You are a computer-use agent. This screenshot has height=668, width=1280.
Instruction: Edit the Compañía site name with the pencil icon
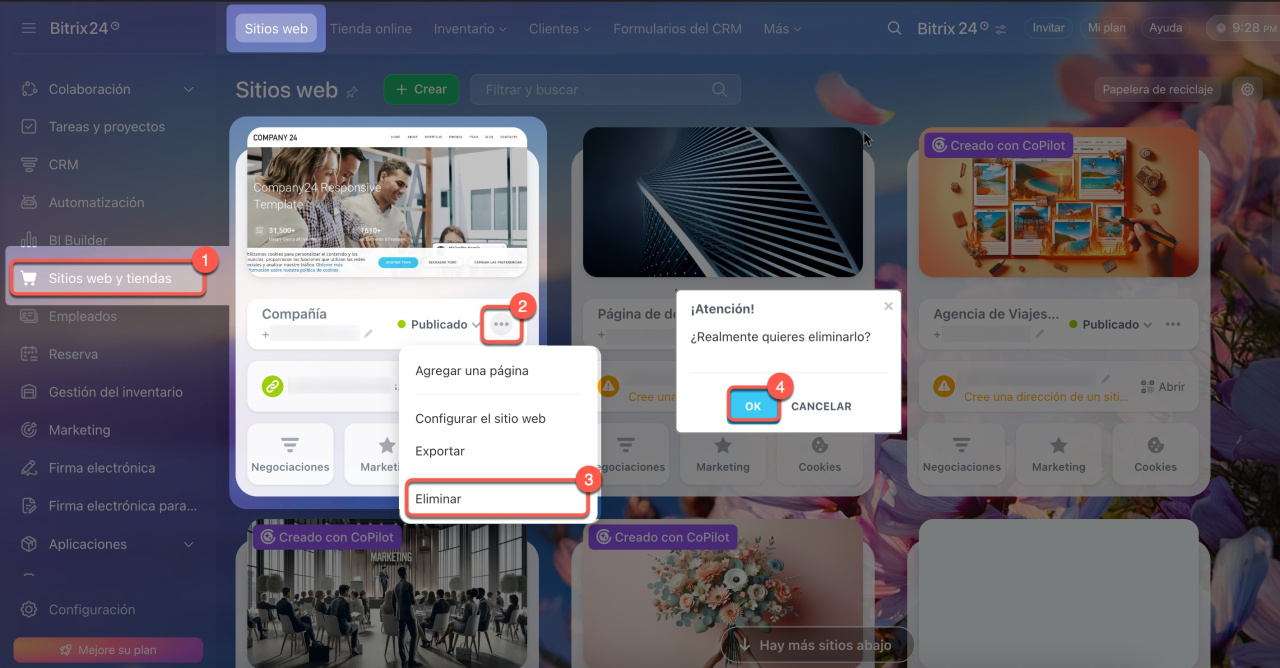point(368,334)
